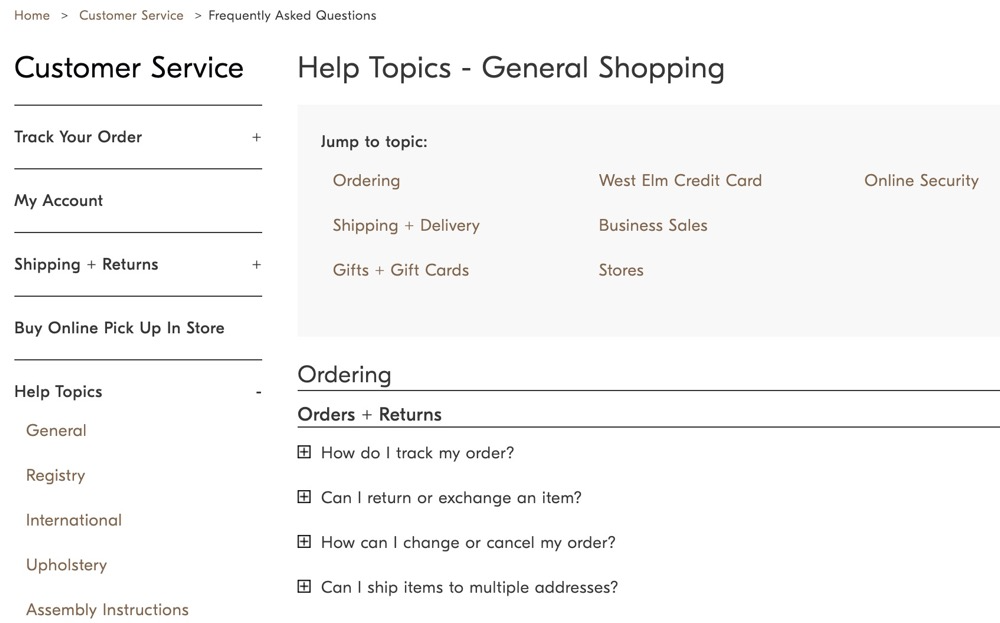Select Upholstery under Help Topics

(66, 565)
